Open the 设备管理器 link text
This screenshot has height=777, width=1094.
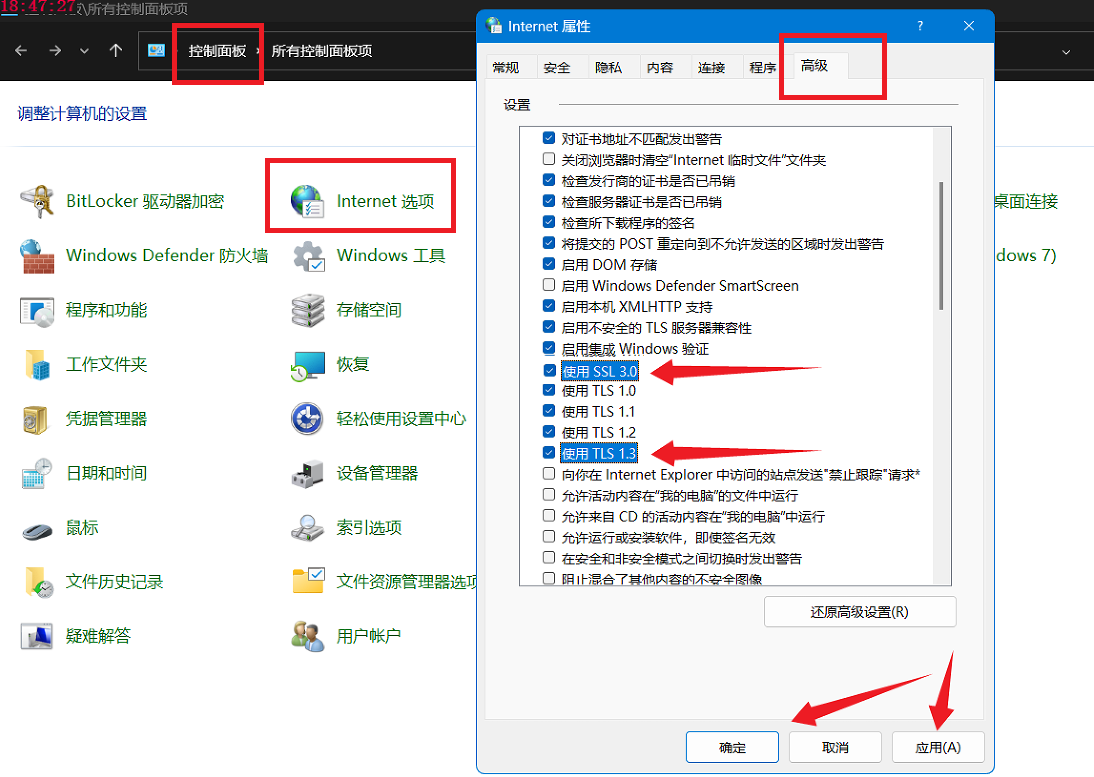(377, 474)
